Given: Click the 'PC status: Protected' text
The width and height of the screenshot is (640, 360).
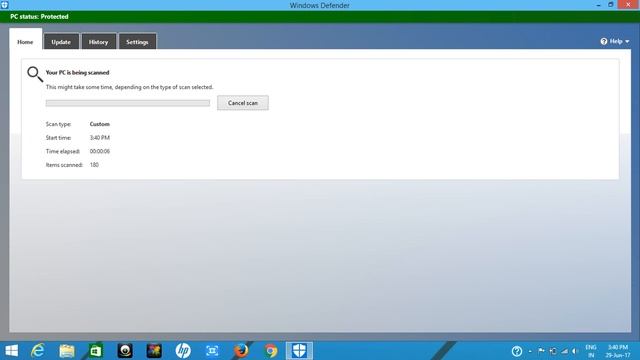Looking at the screenshot, I should coord(39,17).
